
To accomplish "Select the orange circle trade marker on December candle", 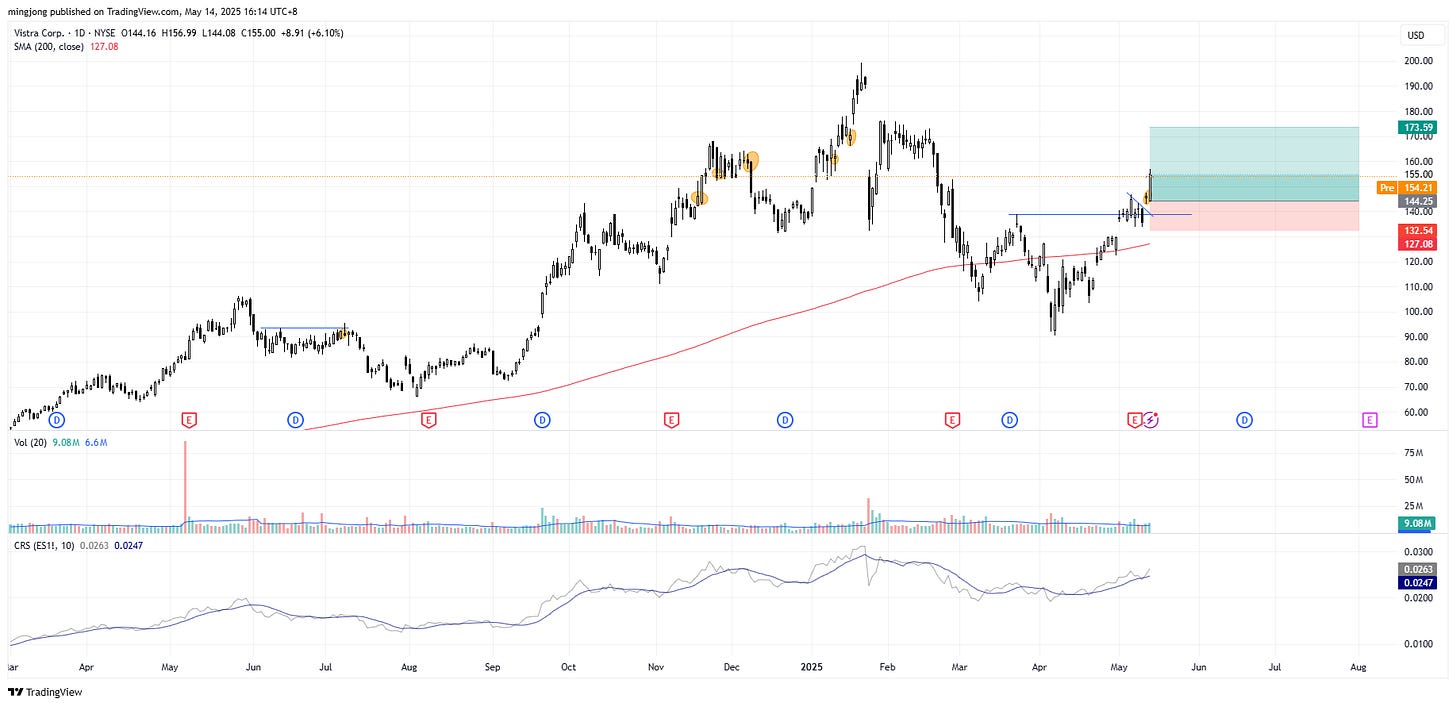I will (x=750, y=159).
